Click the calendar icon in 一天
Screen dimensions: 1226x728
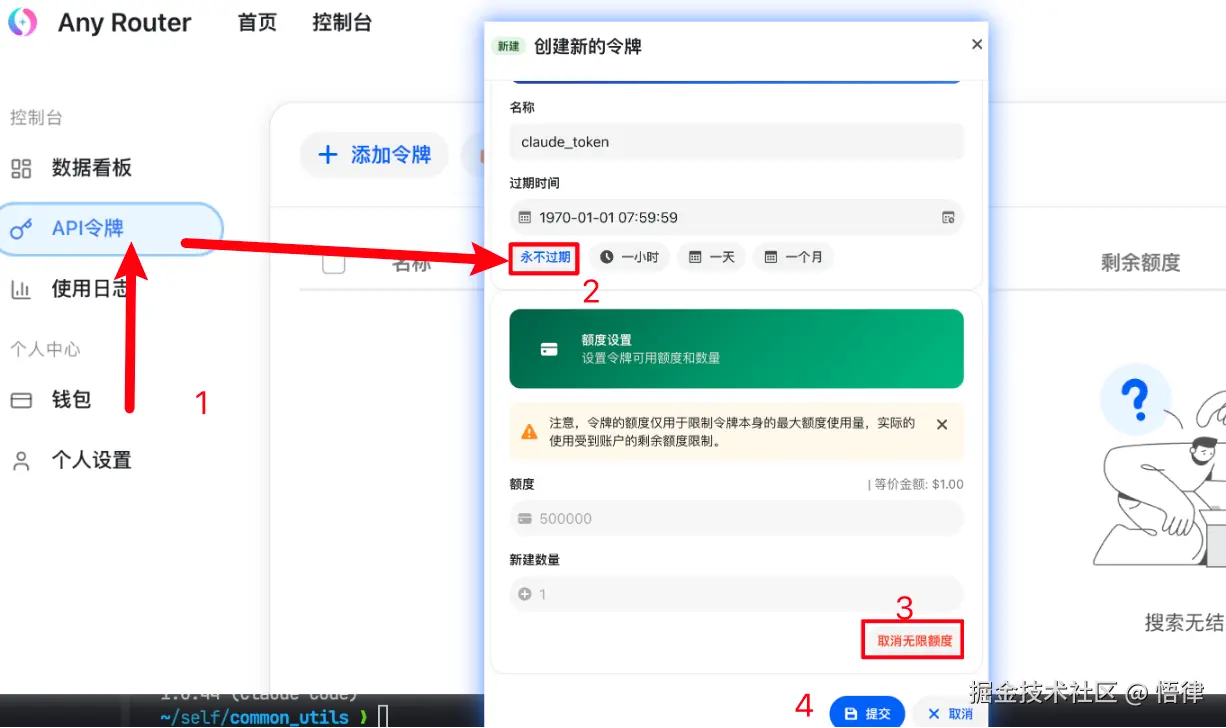[695, 257]
